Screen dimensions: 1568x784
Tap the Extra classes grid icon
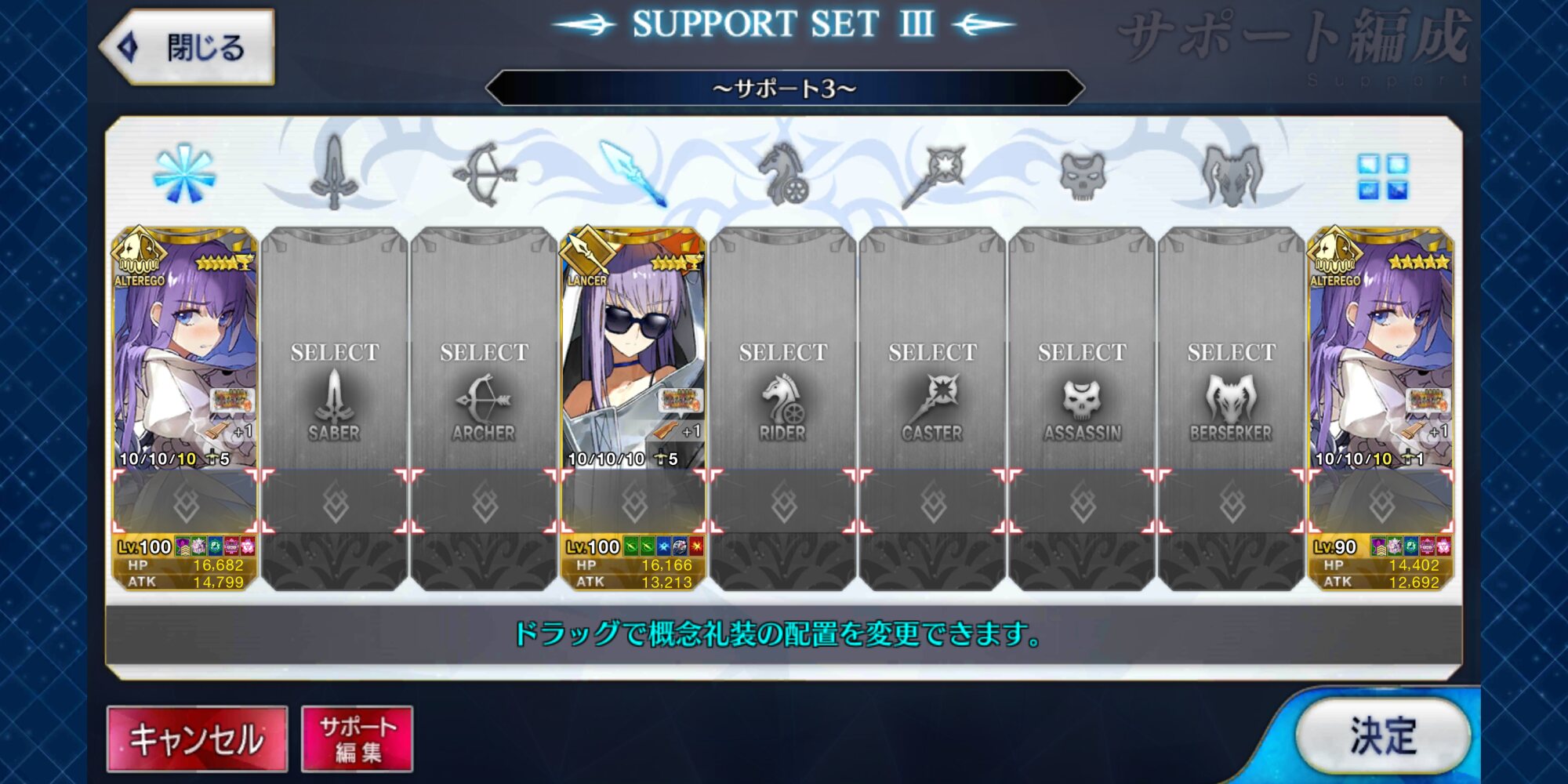1382,176
